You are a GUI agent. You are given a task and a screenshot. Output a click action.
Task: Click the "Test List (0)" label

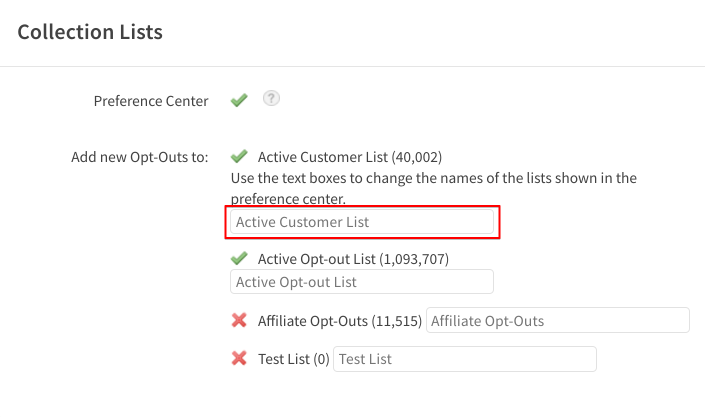tap(294, 359)
